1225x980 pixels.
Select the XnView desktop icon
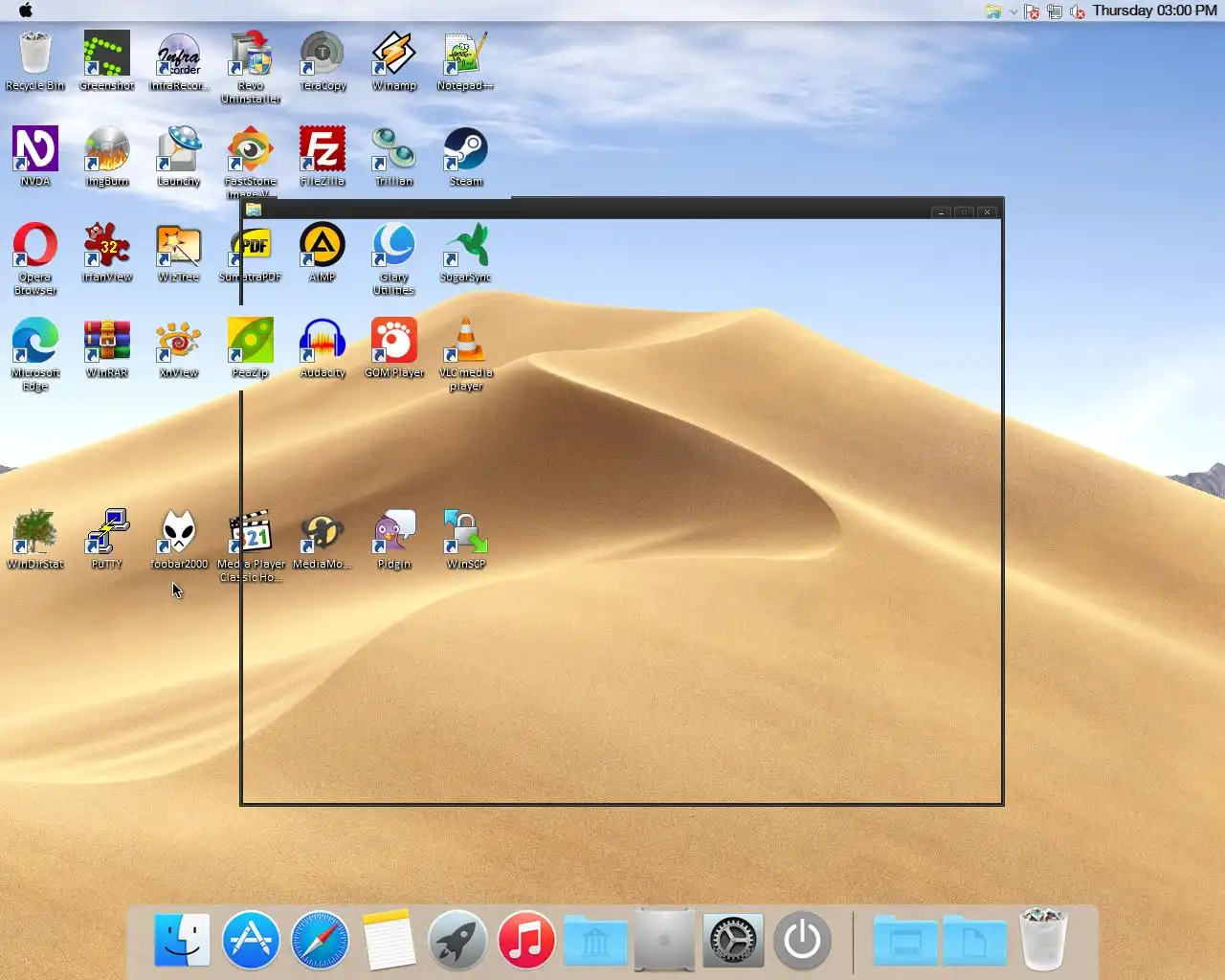pos(179,348)
